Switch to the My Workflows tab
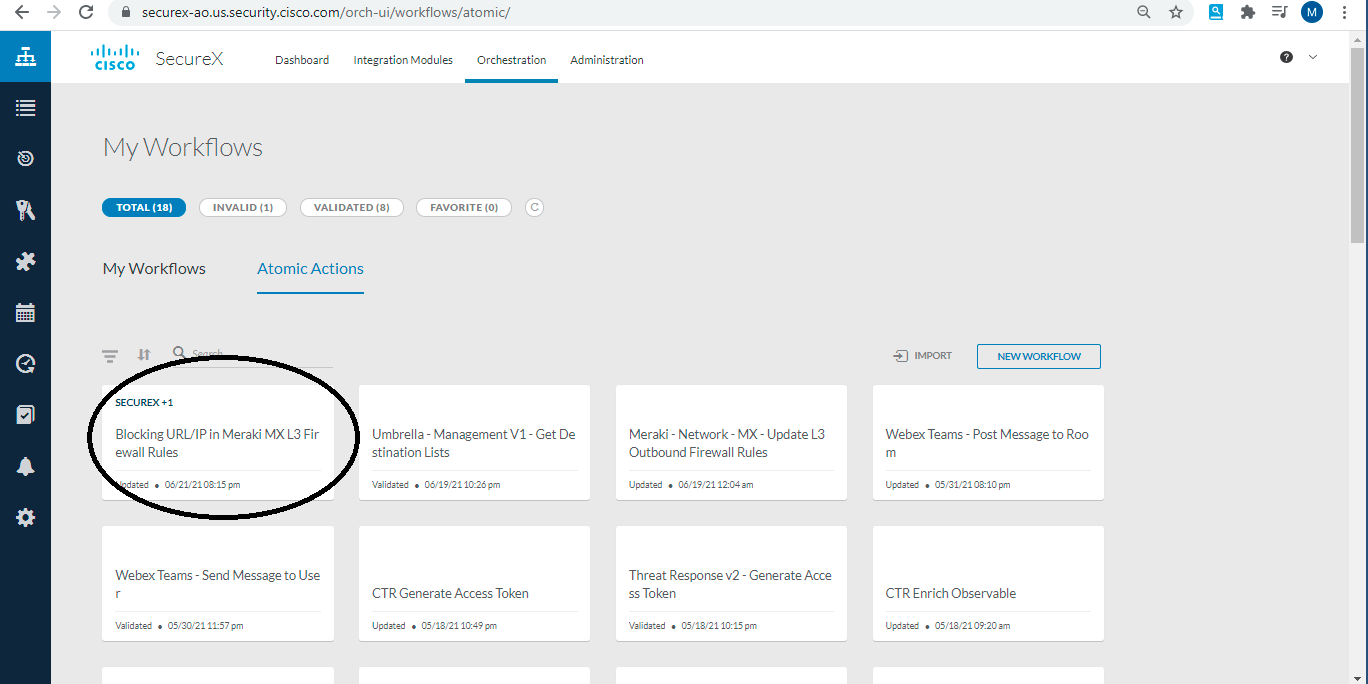This screenshot has height=684, width=1368. pos(154,269)
